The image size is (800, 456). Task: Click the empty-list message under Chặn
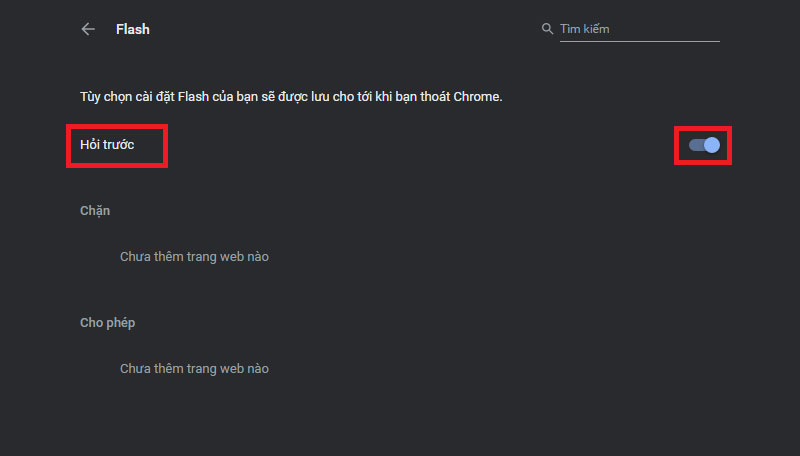tap(194, 257)
